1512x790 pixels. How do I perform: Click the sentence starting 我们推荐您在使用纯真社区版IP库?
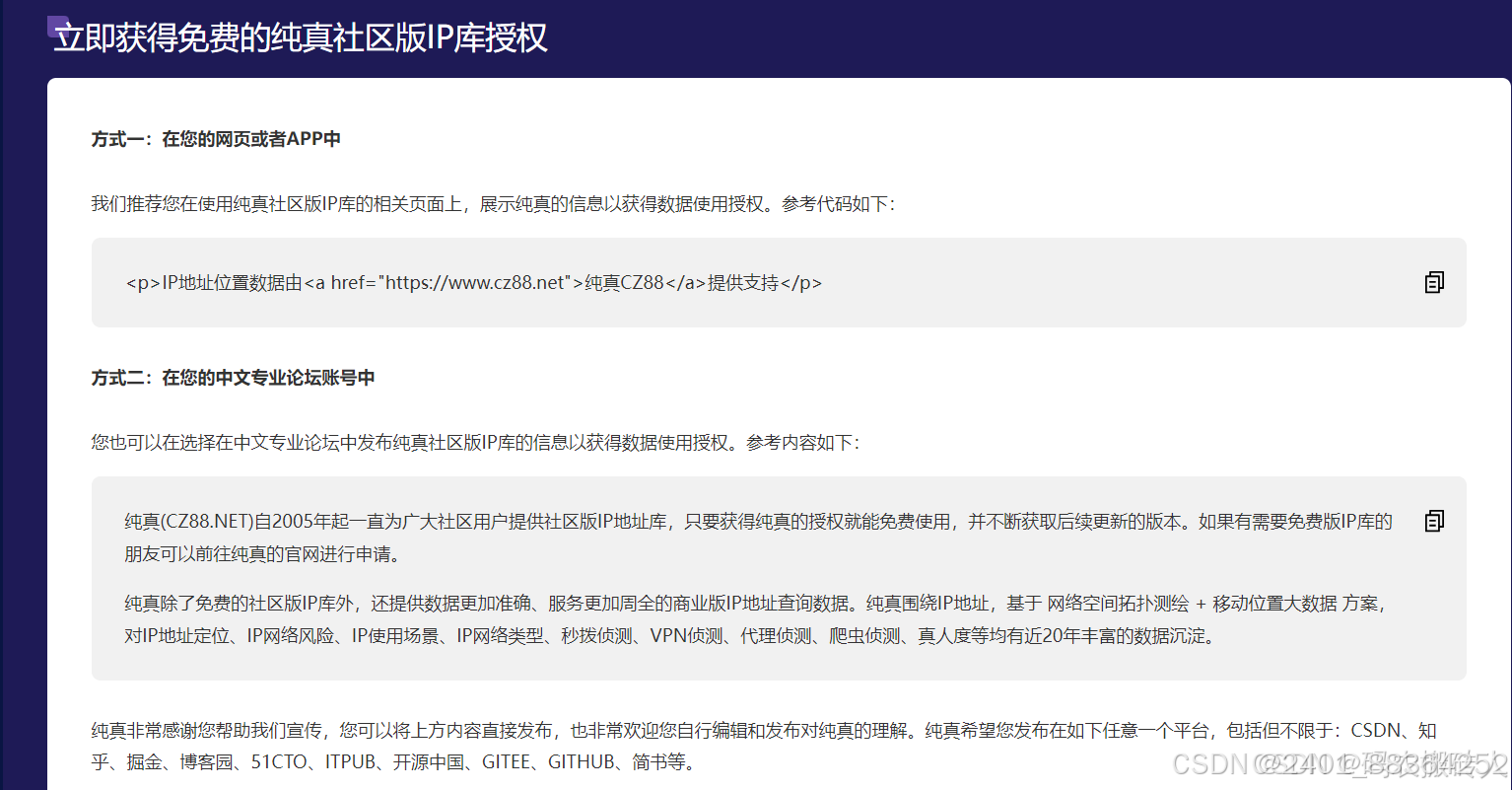click(493, 204)
